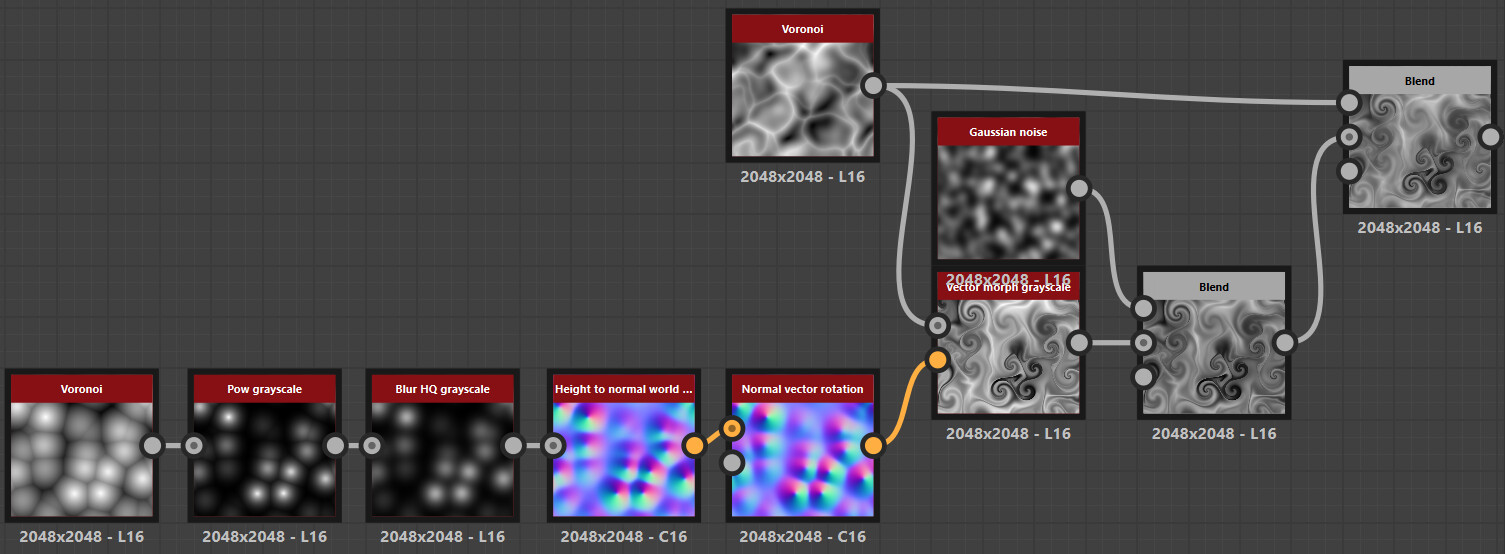
Task: Select the upper-right Blend node thumbnail
Action: pos(1420,150)
